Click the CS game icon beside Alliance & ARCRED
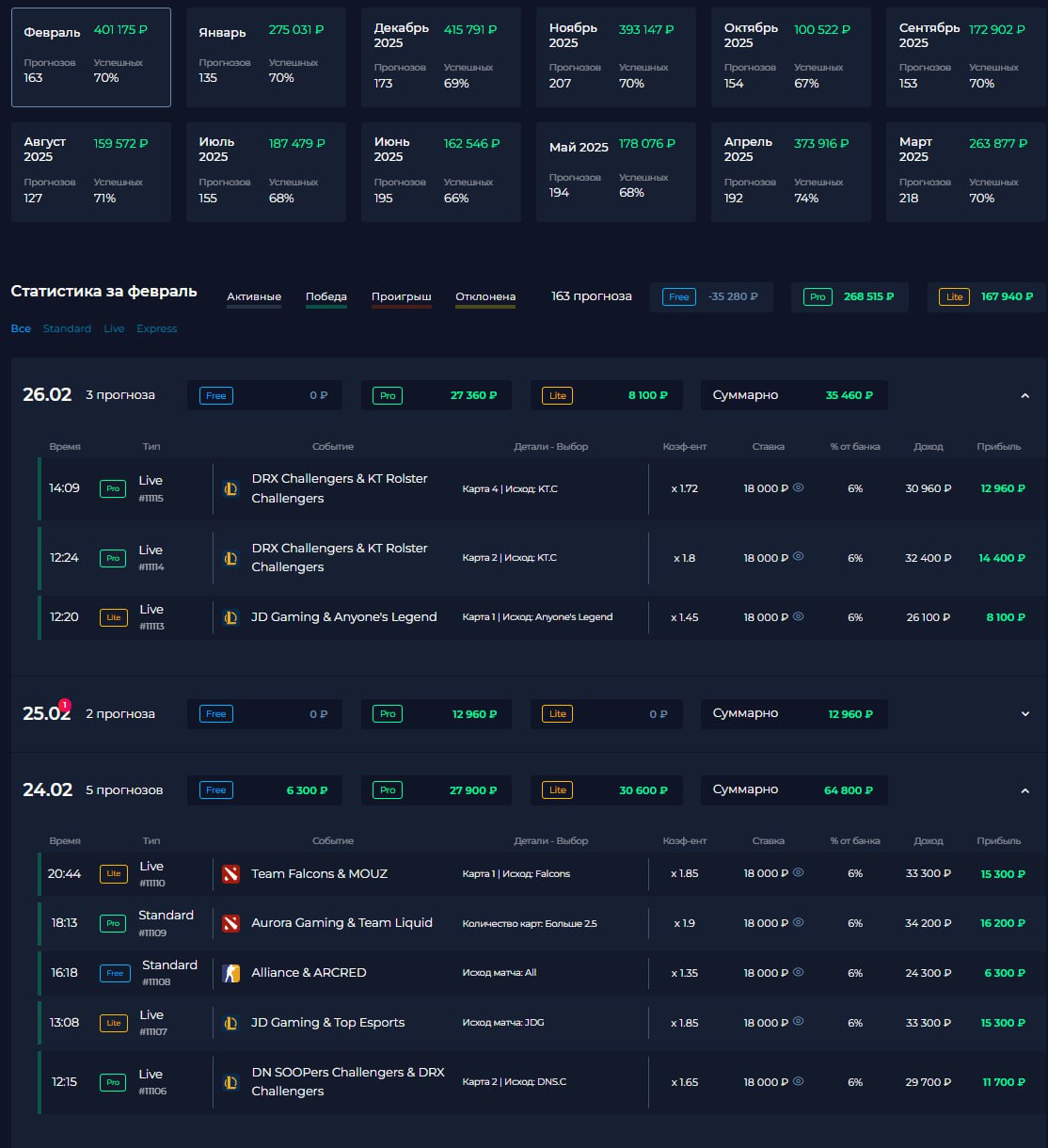Image resolution: width=1048 pixels, height=1148 pixels. coord(230,973)
